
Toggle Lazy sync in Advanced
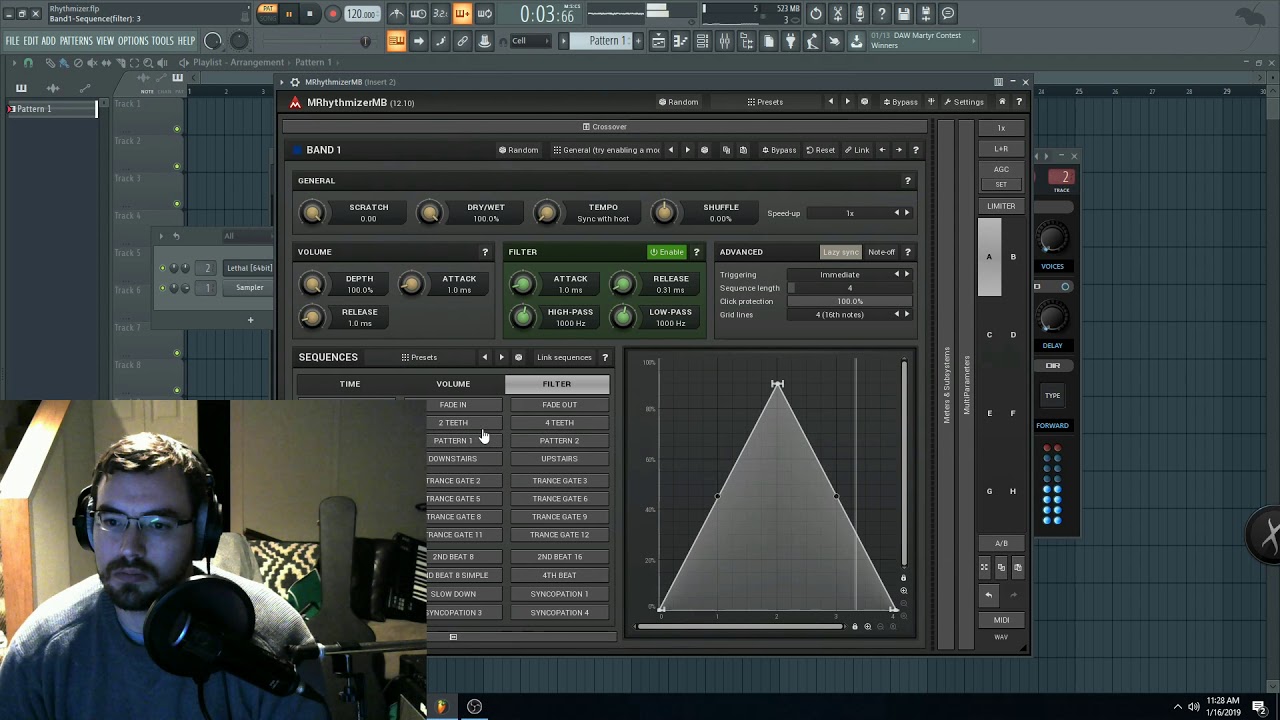(x=840, y=252)
